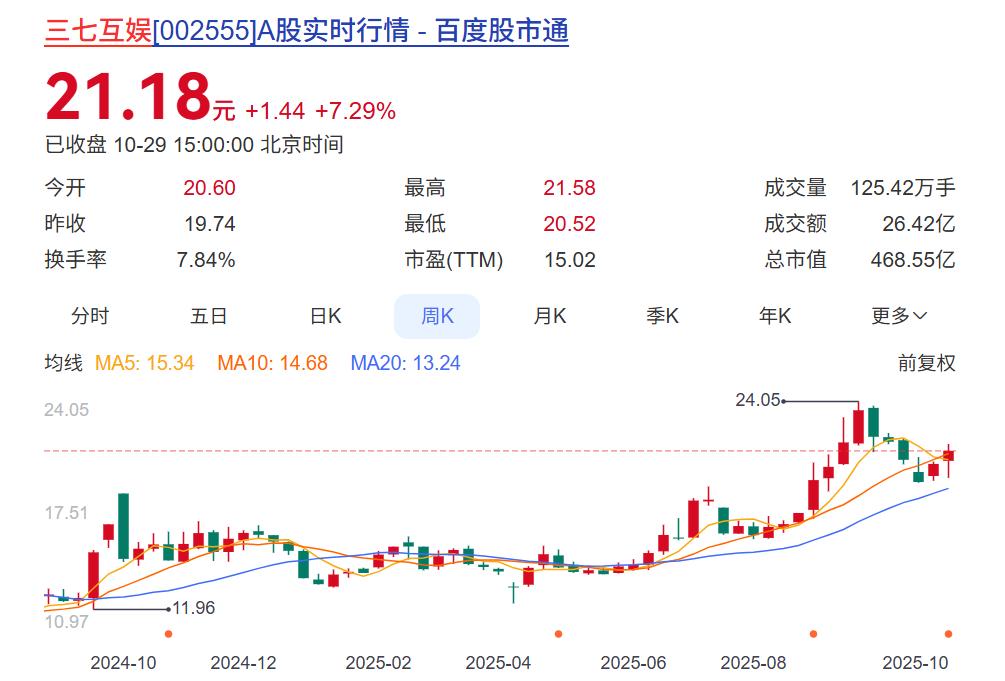Toggle the MA20 moving average label
This screenshot has height=681, width=1005.
pyautogui.click(x=405, y=363)
